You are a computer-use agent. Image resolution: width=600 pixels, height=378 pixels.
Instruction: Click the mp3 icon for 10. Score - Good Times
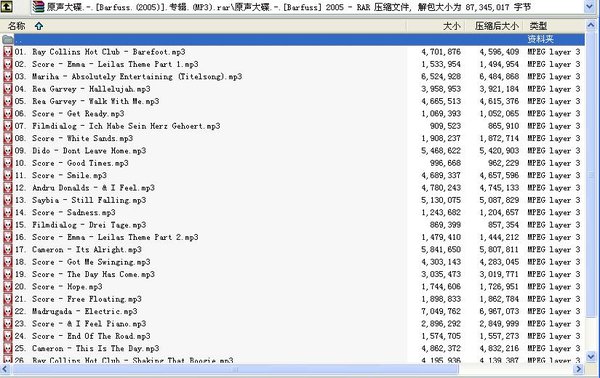tap(8, 163)
